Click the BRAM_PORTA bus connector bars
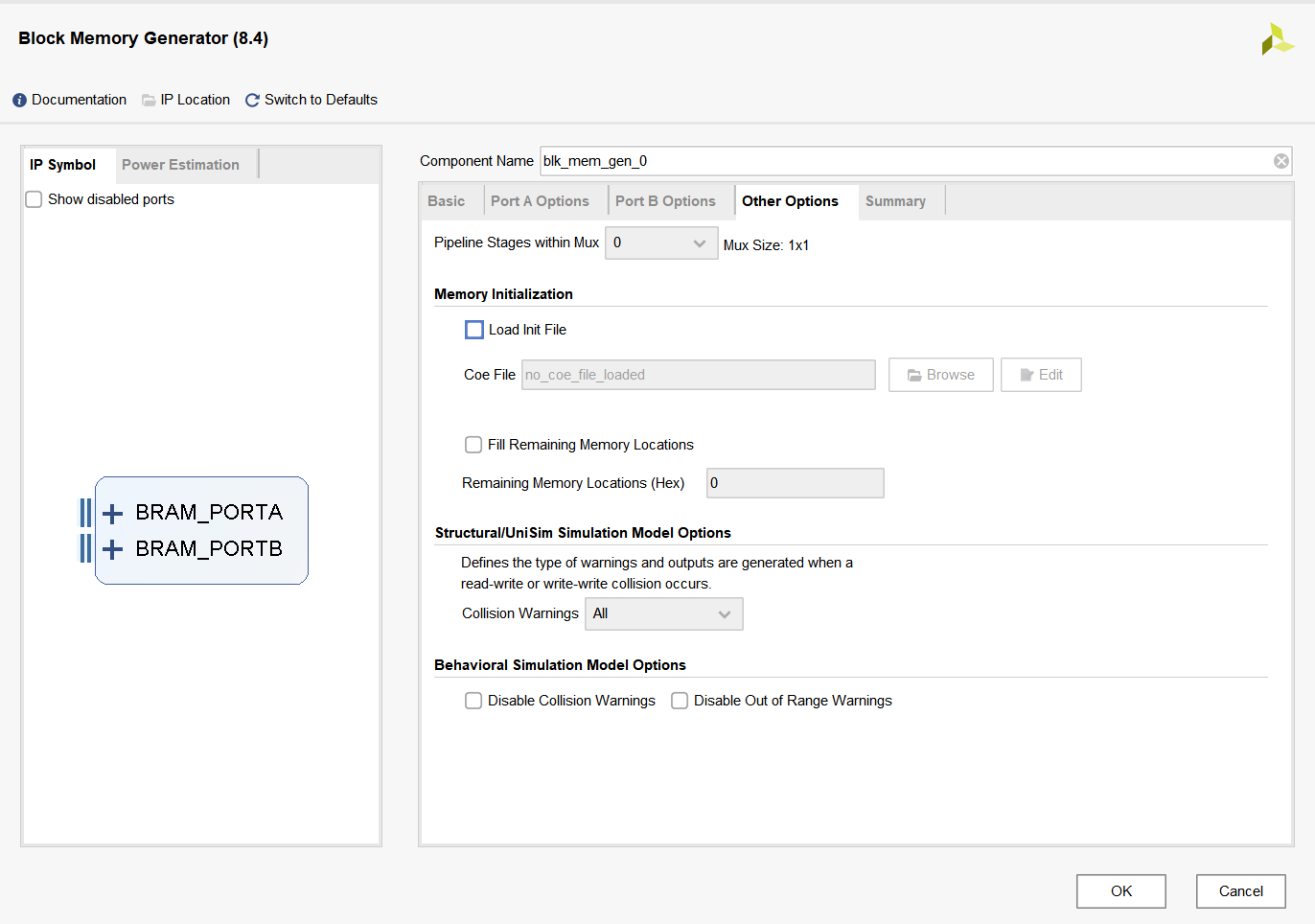The image size is (1315, 924). pyautogui.click(x=85, y=513)
